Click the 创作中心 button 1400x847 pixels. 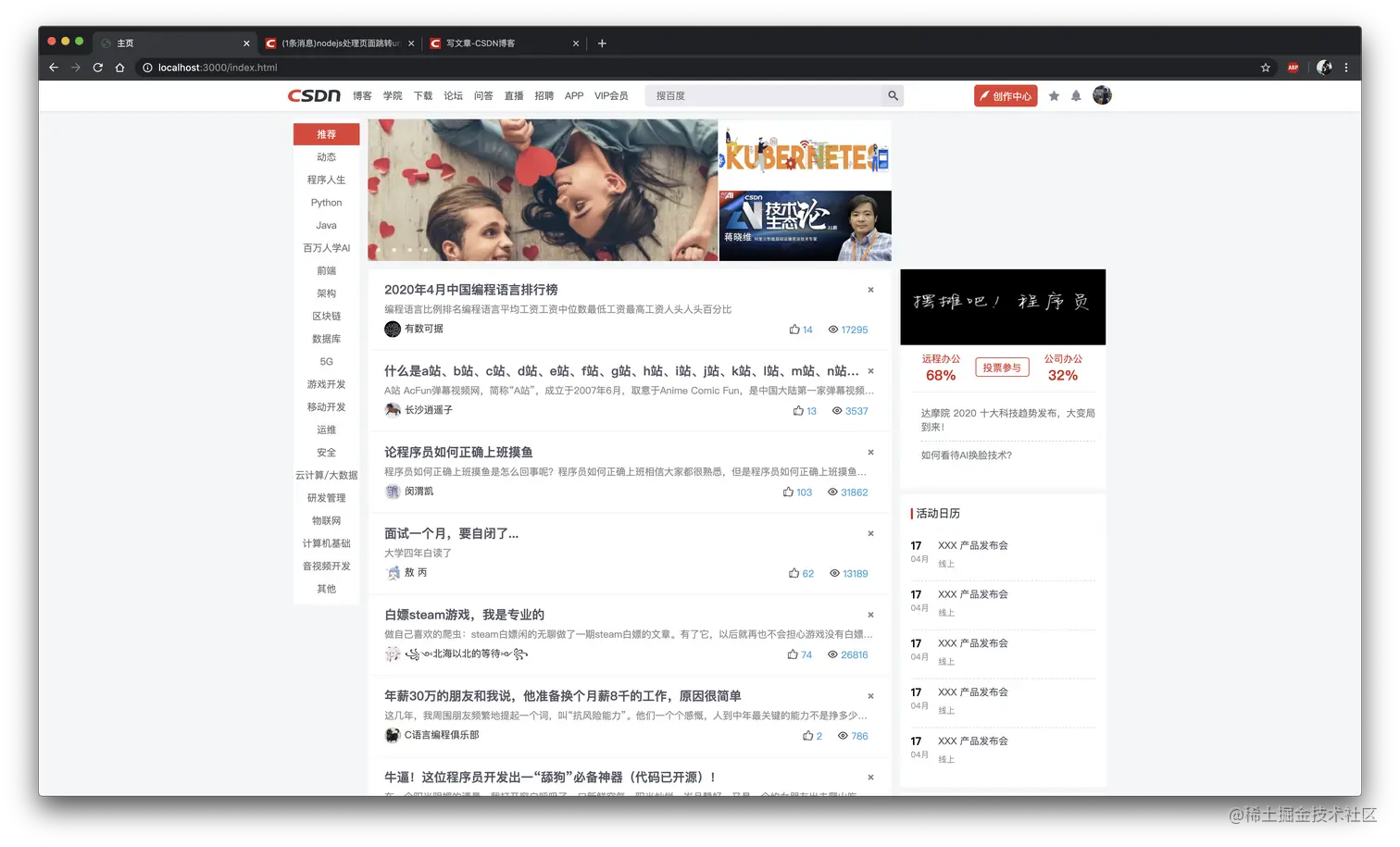tap(1006, 95)
